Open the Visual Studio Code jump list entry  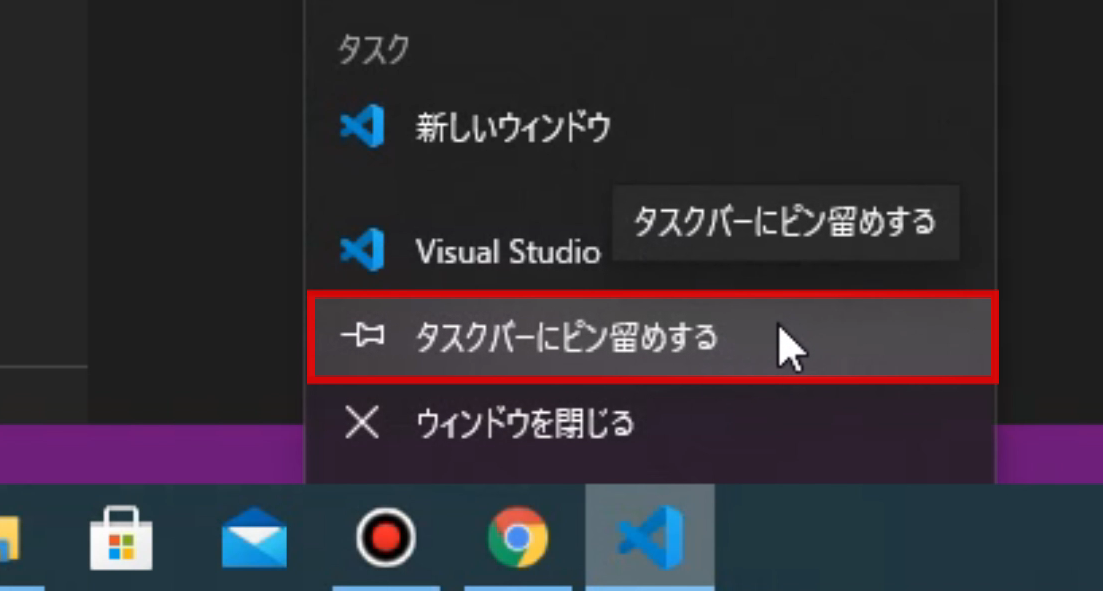coord(651,251)
